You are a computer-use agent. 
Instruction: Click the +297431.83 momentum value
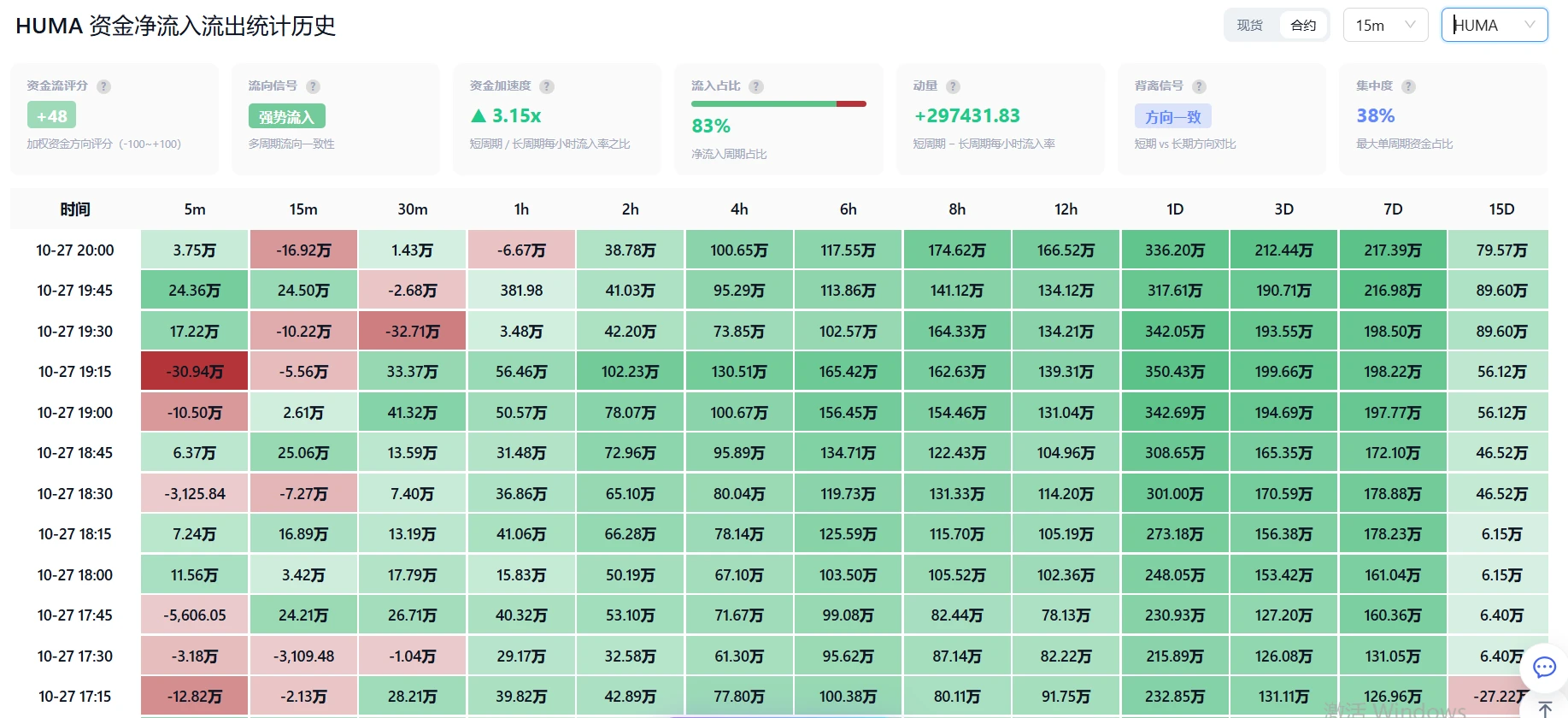pyautogui.click(x=966, y=115)
